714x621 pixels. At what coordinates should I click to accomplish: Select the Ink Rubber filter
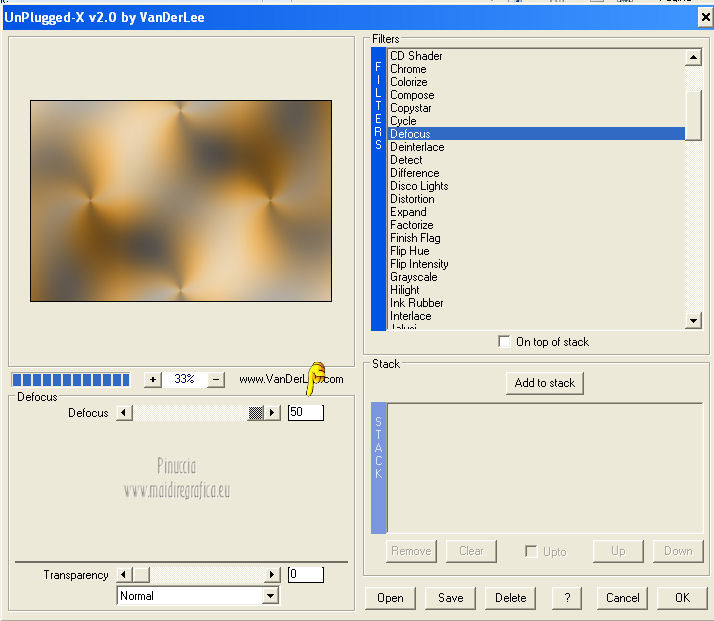[x=536, y=303]
